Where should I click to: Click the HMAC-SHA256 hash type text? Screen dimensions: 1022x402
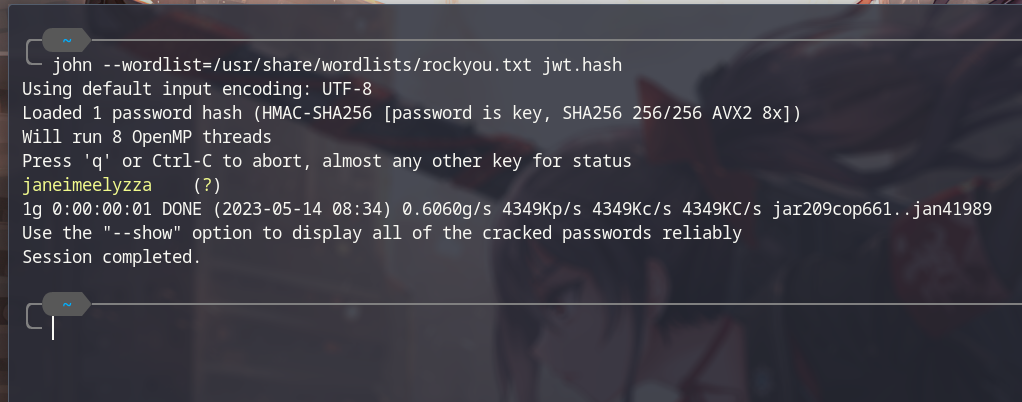pos(317,113)
